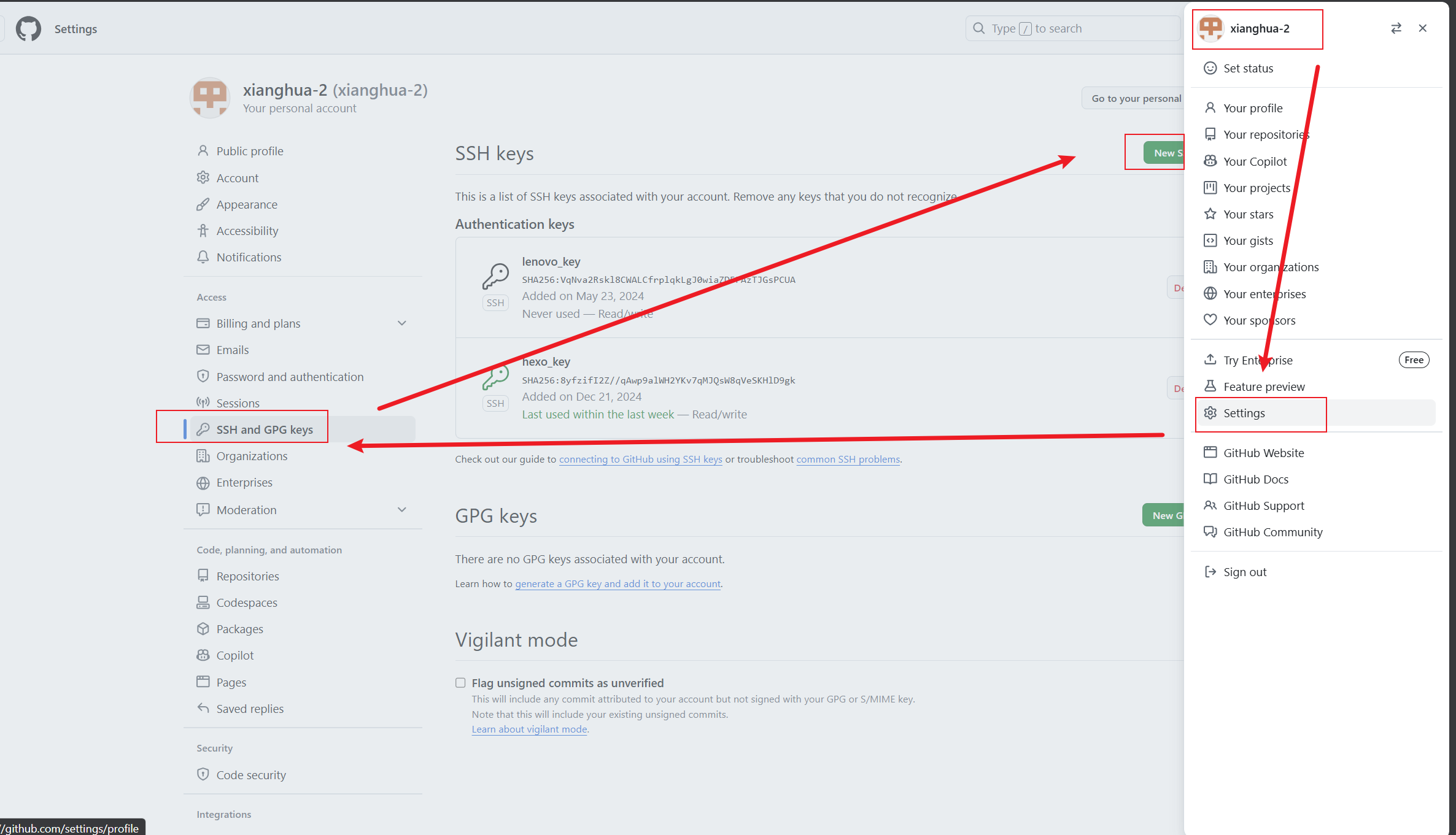Open Password and authentication settings
Image resolution: width=1456 pixels, height=835 pixels.
pos(290,377)
